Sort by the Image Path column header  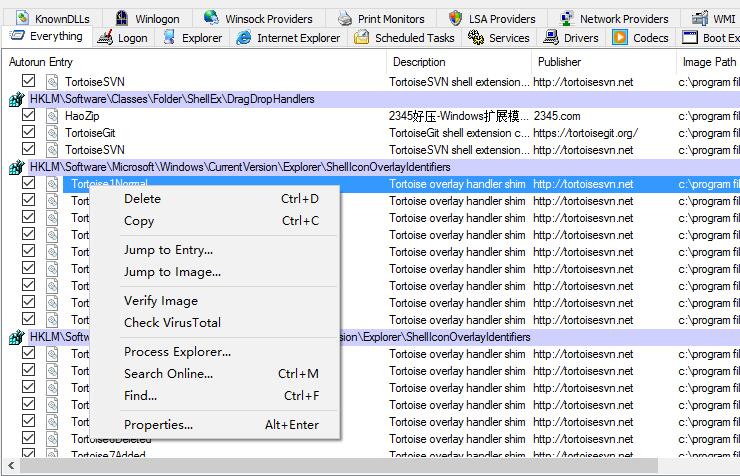(708, 62)
